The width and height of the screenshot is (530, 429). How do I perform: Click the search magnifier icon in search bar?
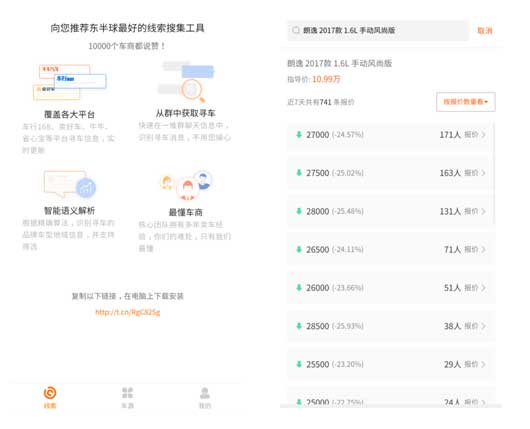pyautogui.click(x=296, y=30)
